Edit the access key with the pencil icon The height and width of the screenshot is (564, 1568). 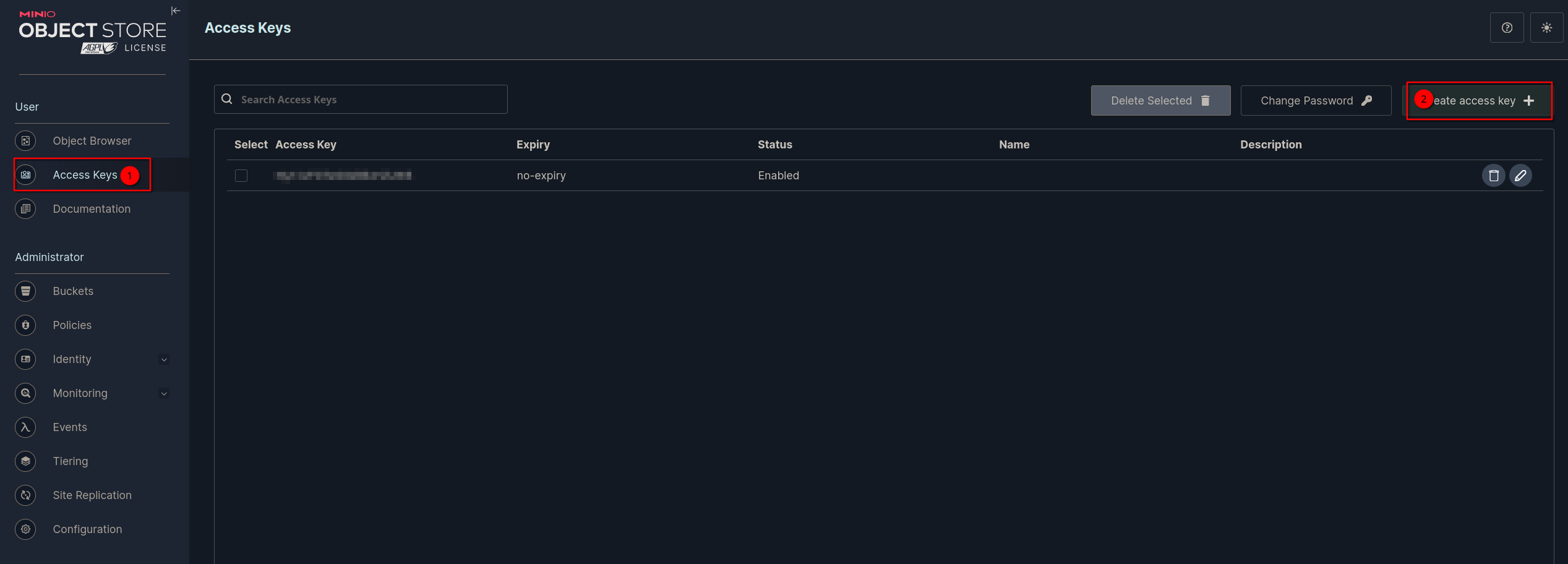point(1520,176)
